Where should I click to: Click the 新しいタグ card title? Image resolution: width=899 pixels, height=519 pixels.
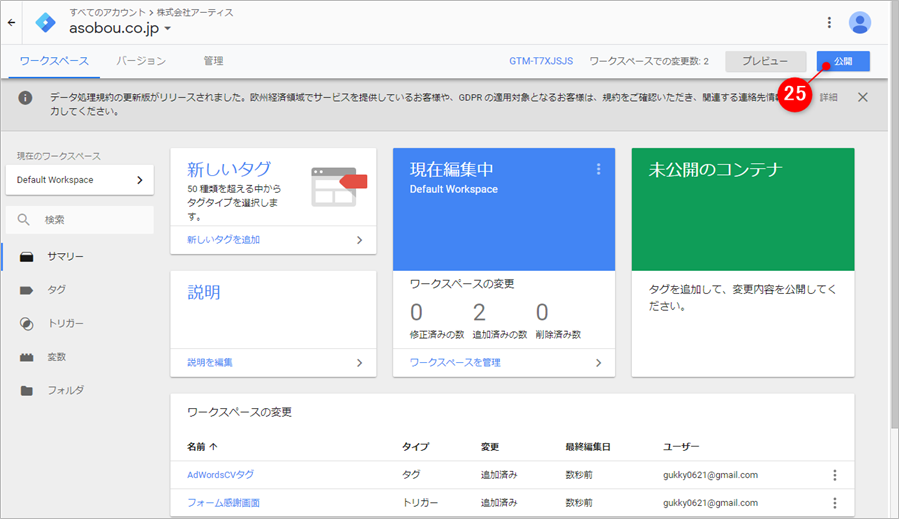[x=229, y=169]
